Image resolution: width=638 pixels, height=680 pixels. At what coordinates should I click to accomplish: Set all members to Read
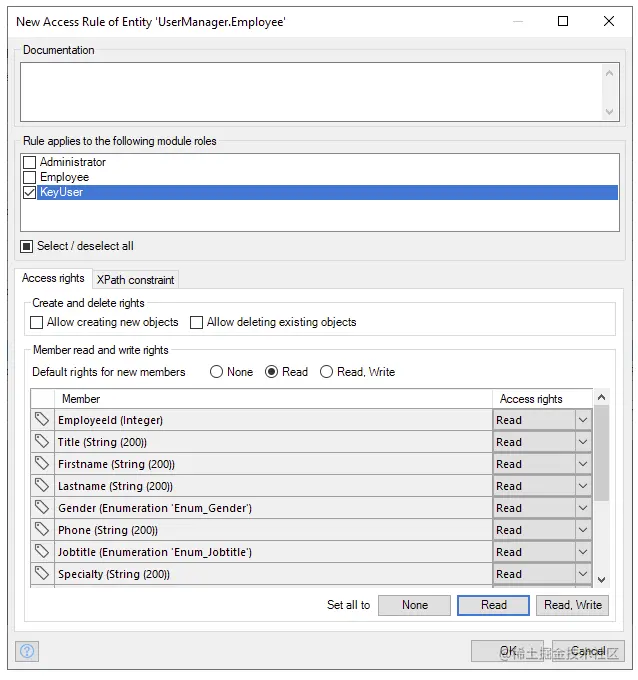(494, 605)
